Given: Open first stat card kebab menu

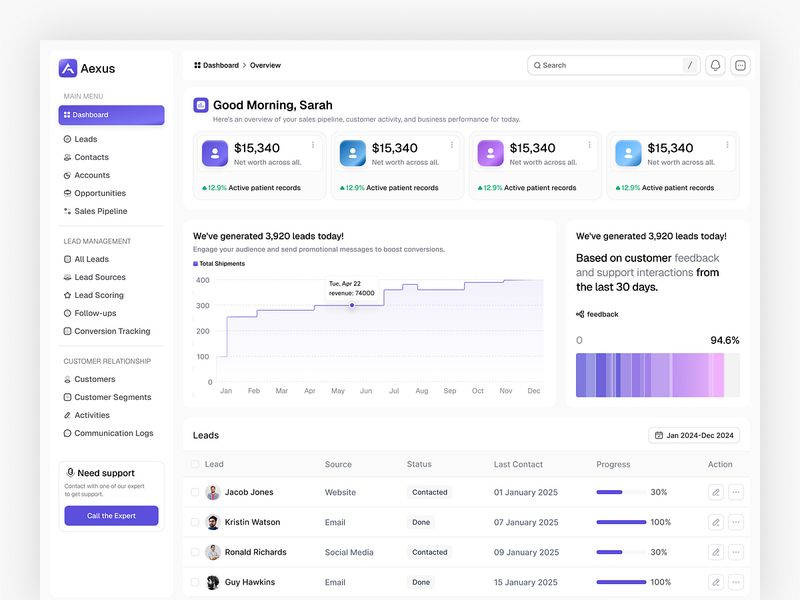Looking at the screenshot, I should (313, 145).
